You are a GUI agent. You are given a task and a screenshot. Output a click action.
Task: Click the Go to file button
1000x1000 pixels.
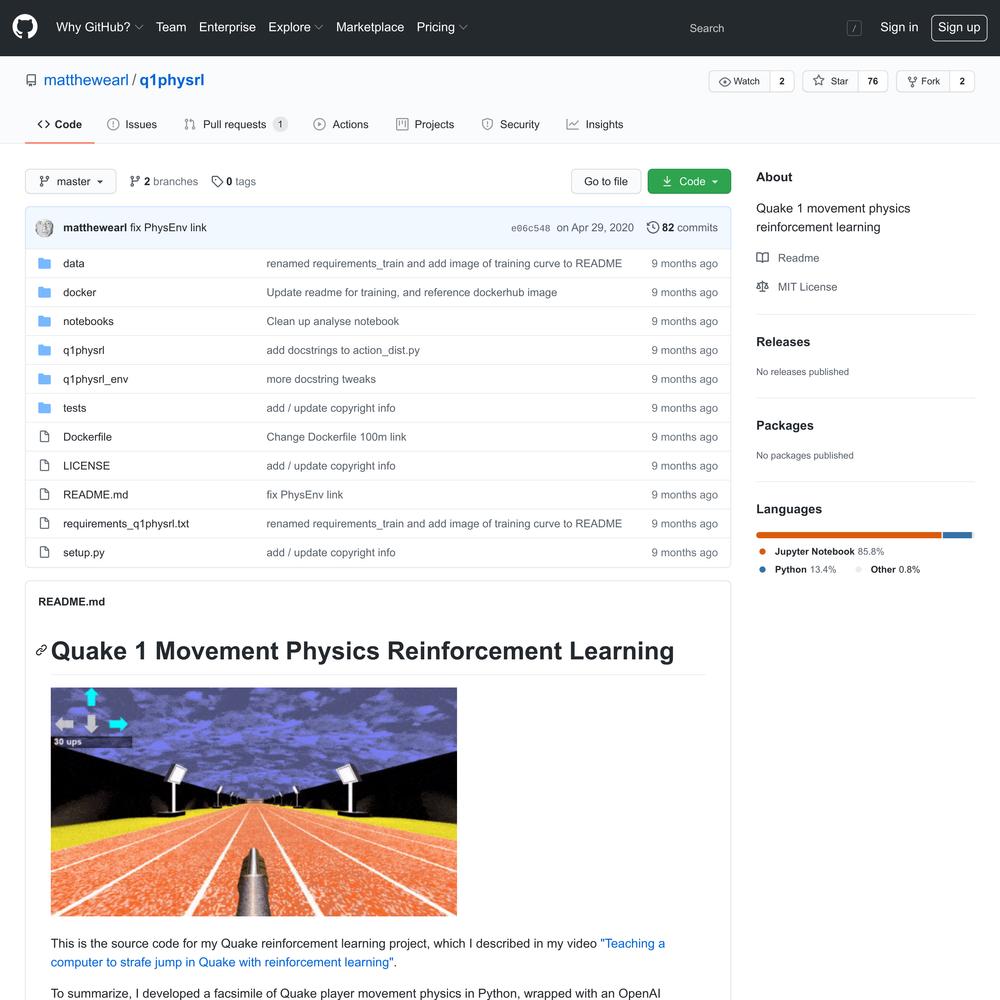click(x=606, y=182)
